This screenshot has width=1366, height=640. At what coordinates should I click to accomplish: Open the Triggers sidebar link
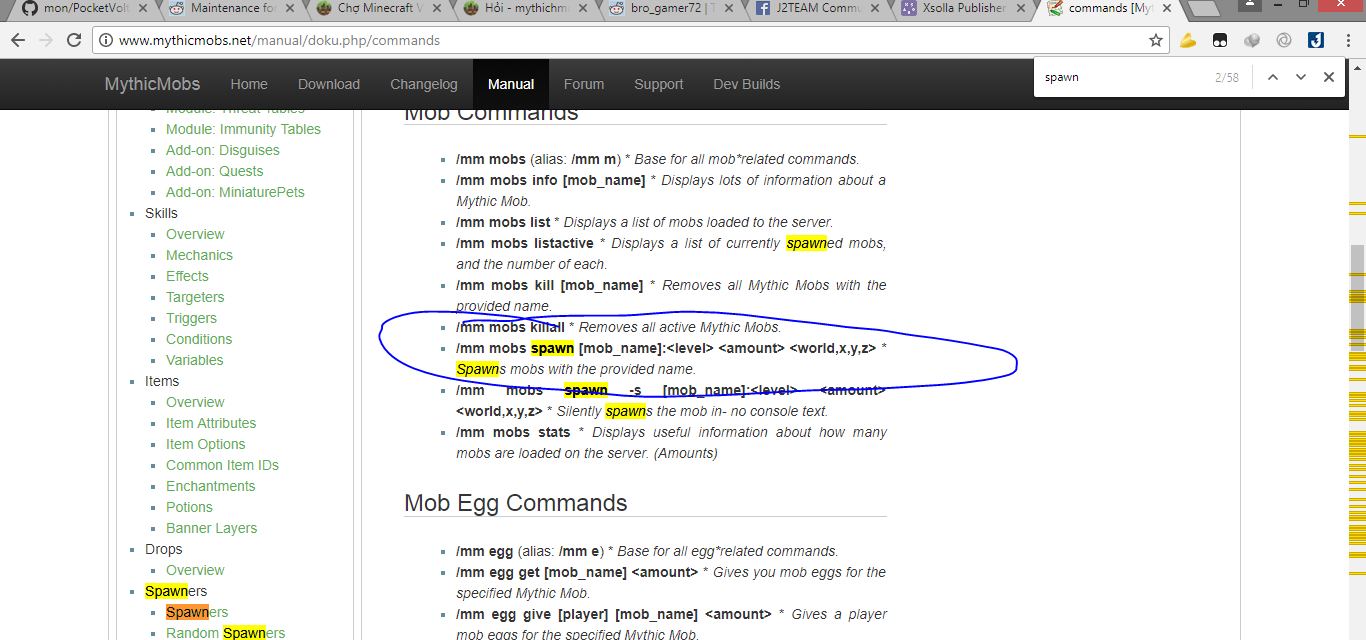[x=191, y=318]
